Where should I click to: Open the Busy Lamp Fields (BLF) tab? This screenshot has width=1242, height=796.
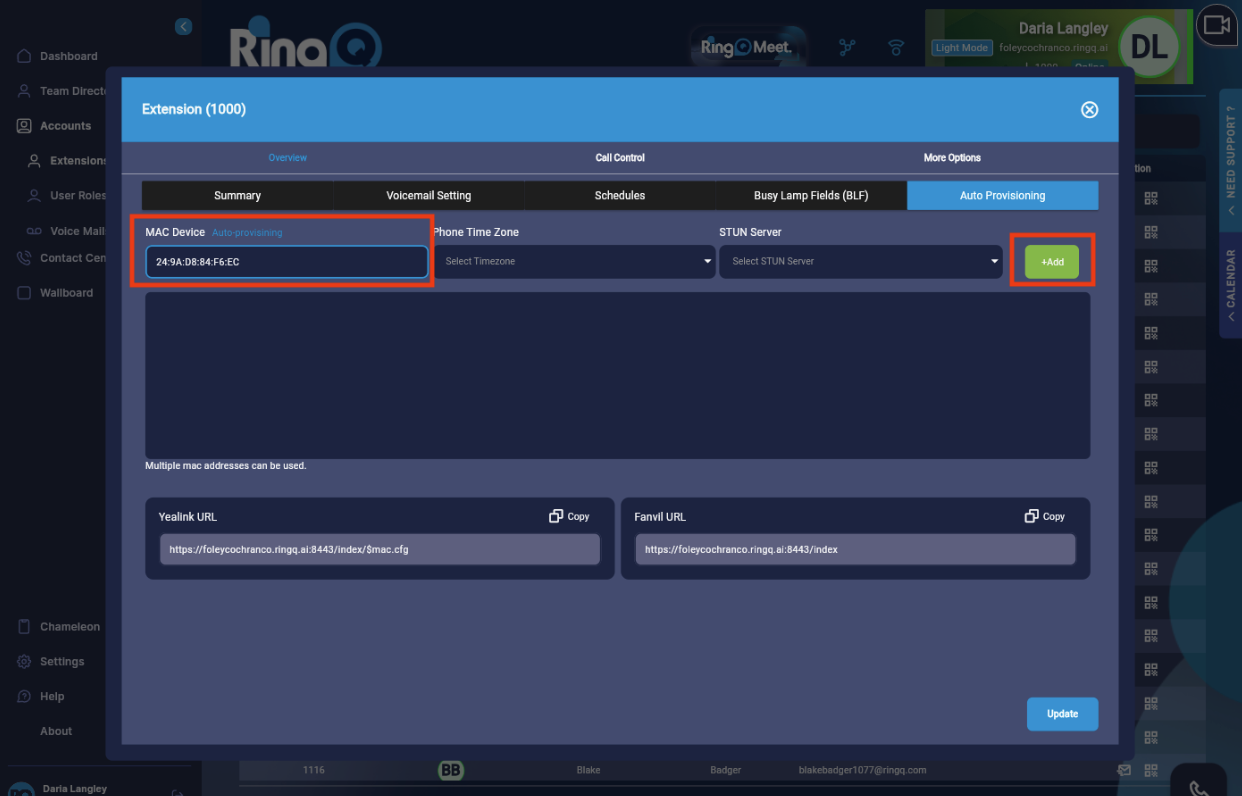pos(811,195)
